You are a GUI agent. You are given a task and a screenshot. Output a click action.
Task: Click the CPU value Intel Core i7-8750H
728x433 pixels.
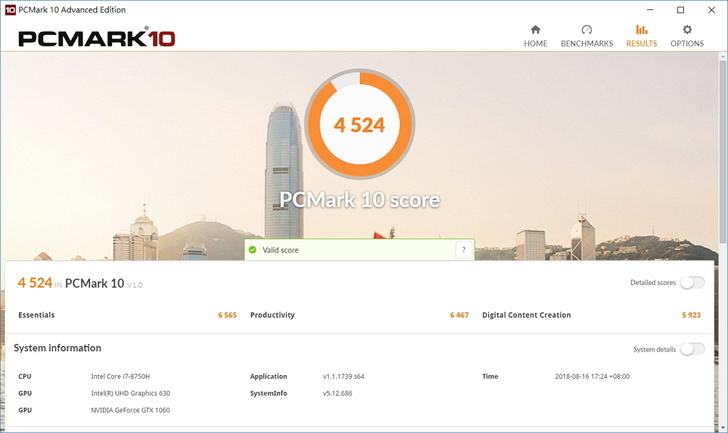point(120,376)
